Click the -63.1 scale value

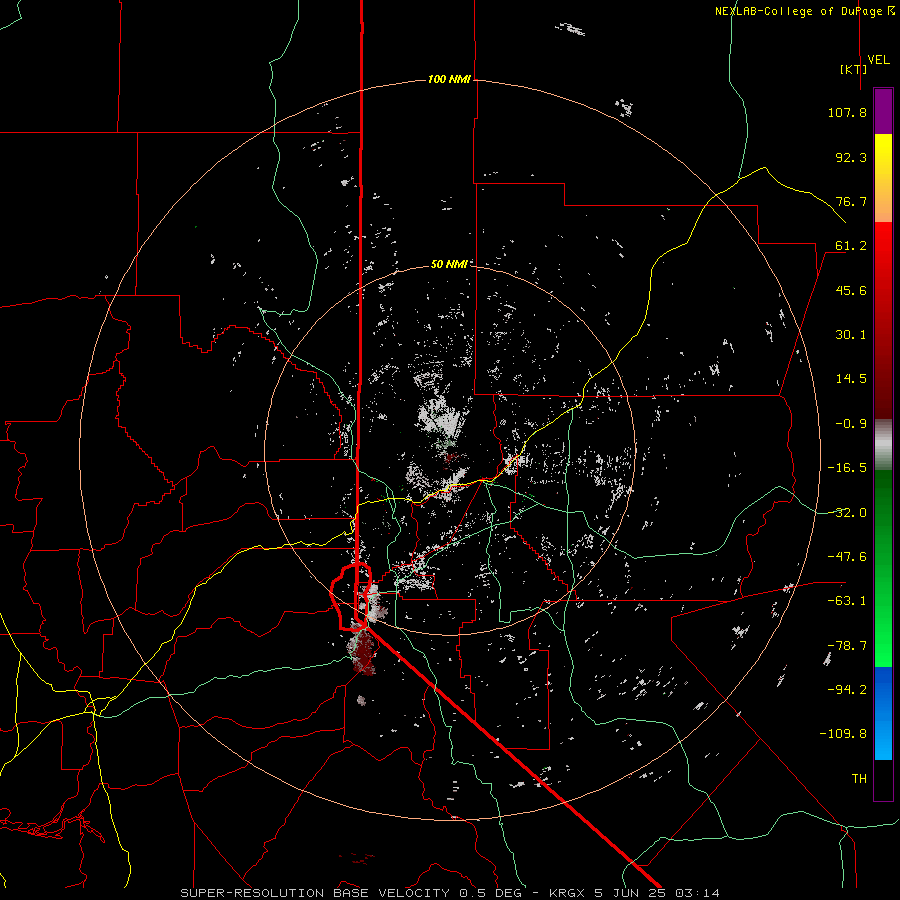(847, 601)
